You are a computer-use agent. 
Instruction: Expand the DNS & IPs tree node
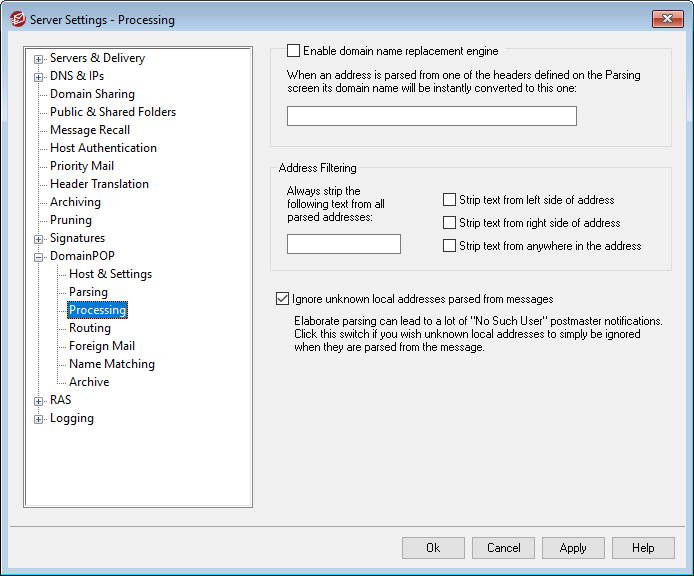pos(39,76)
